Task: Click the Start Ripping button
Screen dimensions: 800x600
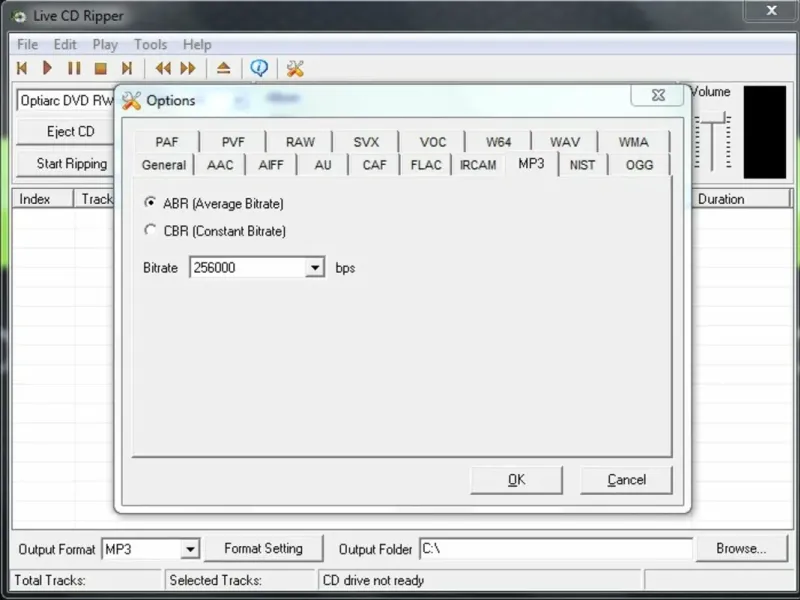Action: [x=66, y=164]
